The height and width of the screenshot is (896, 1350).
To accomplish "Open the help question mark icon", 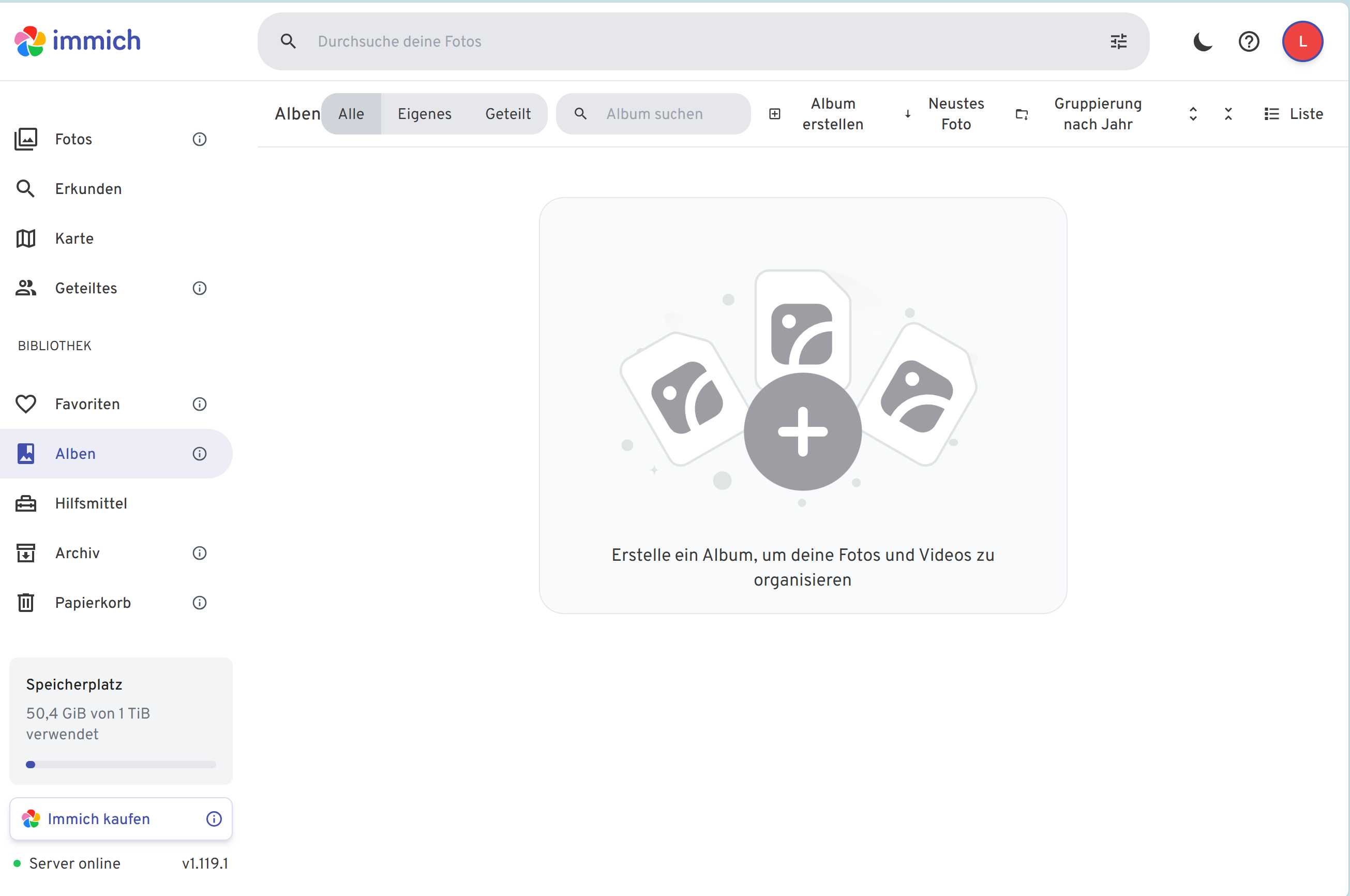I will [1249, 41].
